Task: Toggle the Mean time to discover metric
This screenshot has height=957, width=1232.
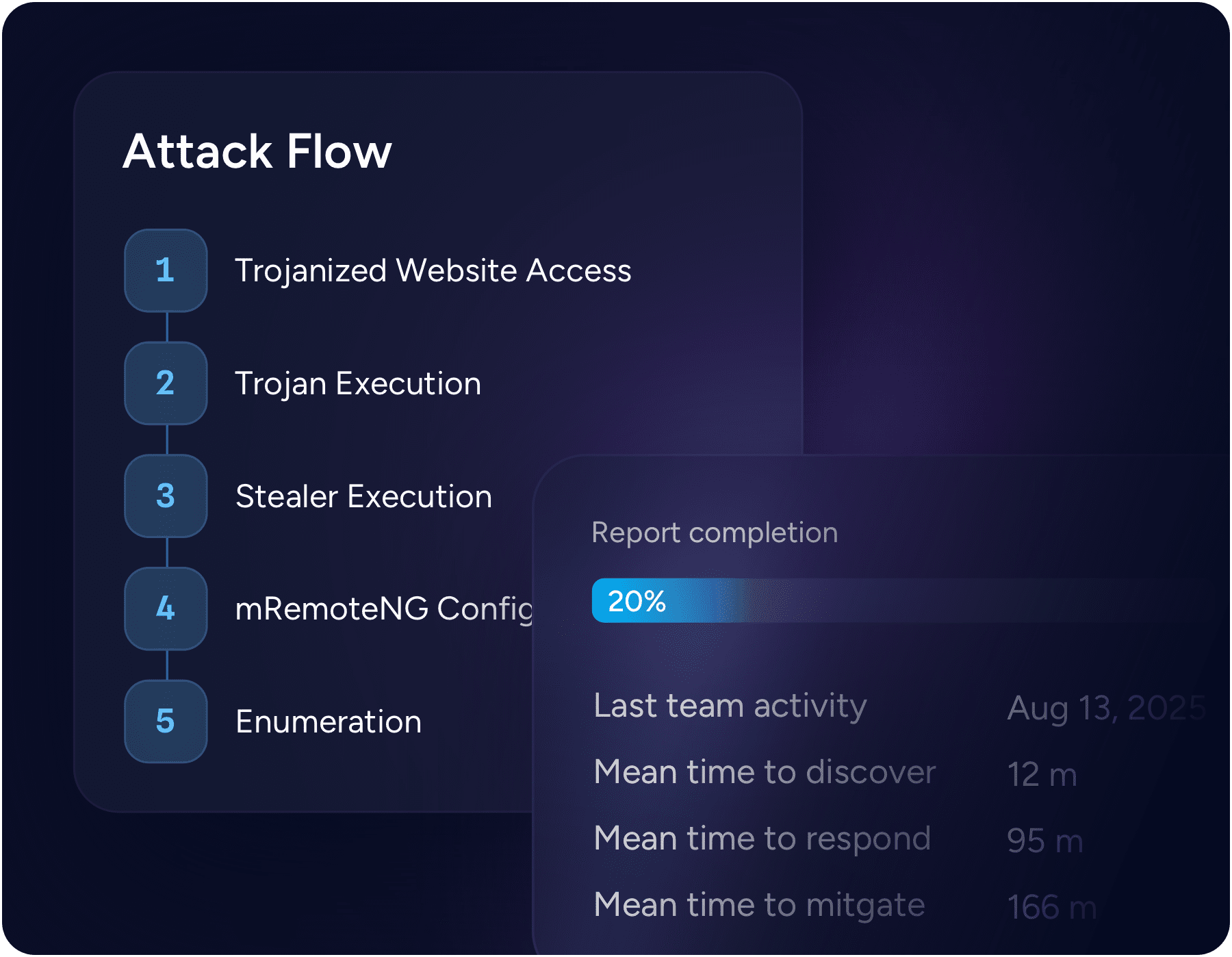Action: pyautogui.click(x=764, y=771)
